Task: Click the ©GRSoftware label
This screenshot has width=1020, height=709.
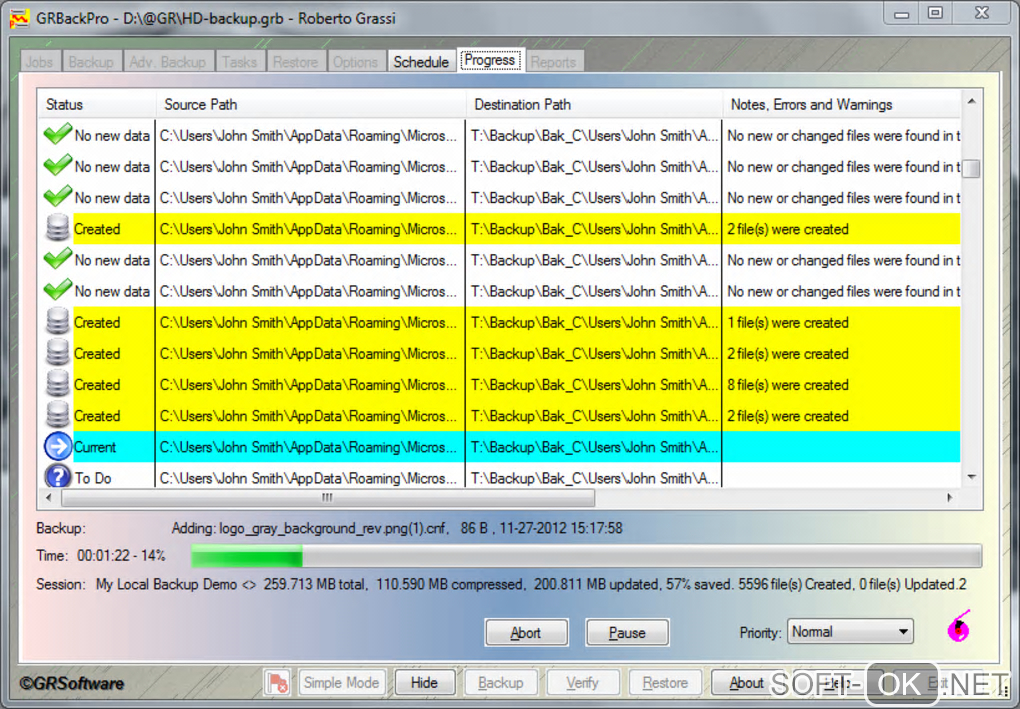Action: tap(72, 683)
